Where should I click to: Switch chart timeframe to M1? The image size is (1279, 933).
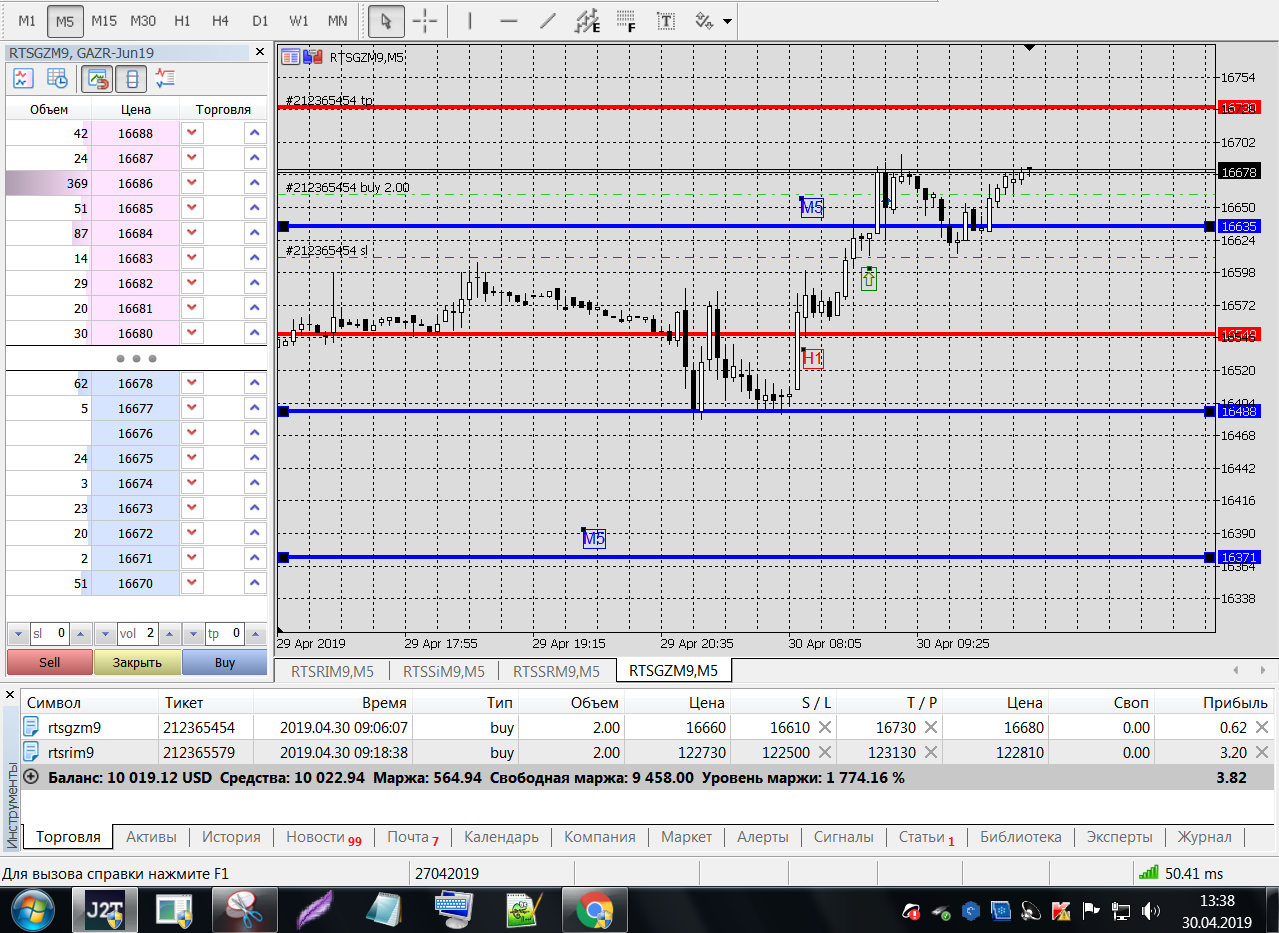pyautogui.click(x=27, y=20)
